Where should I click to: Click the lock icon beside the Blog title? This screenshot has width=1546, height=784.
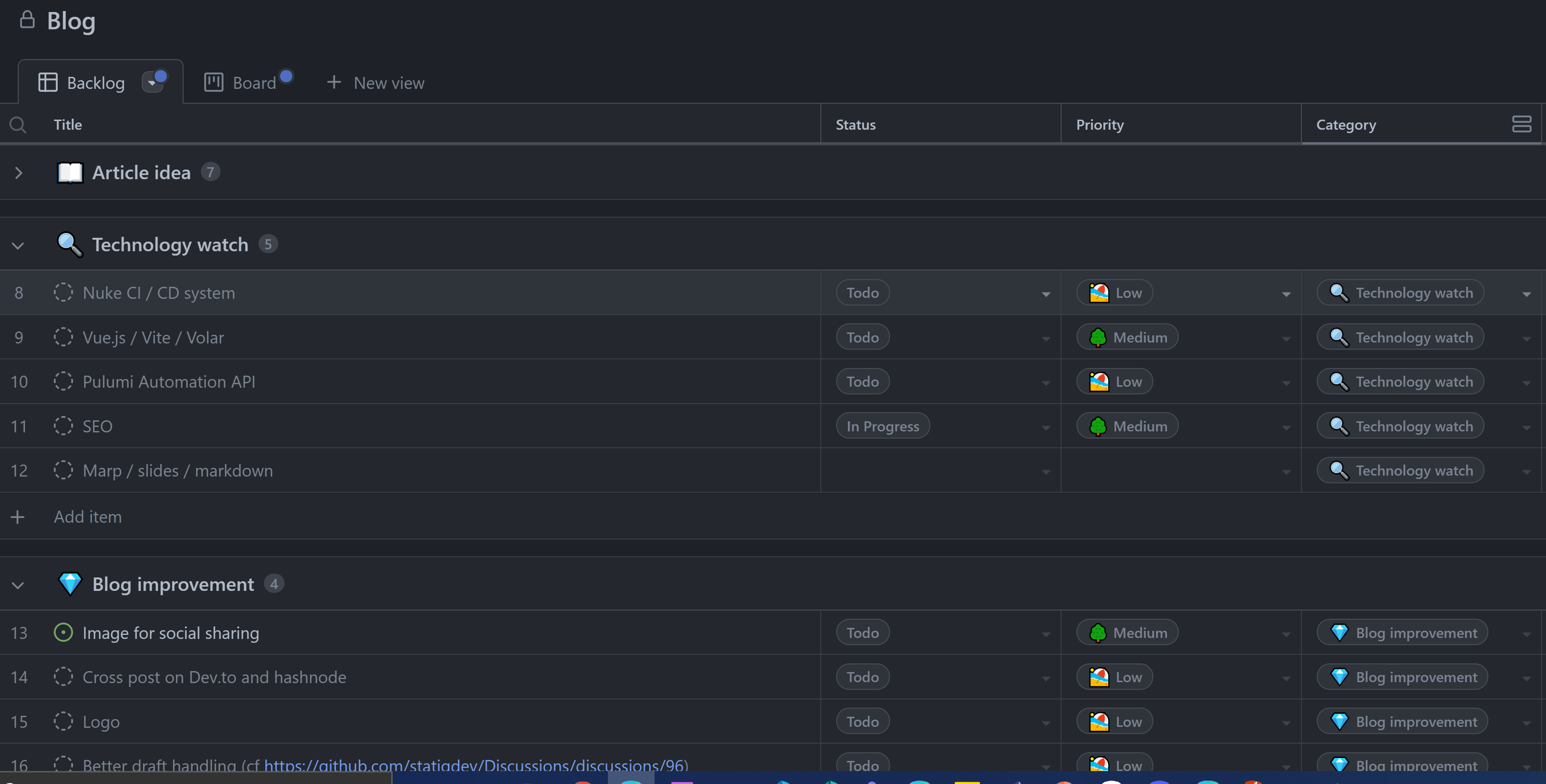(x=27, y=20)
